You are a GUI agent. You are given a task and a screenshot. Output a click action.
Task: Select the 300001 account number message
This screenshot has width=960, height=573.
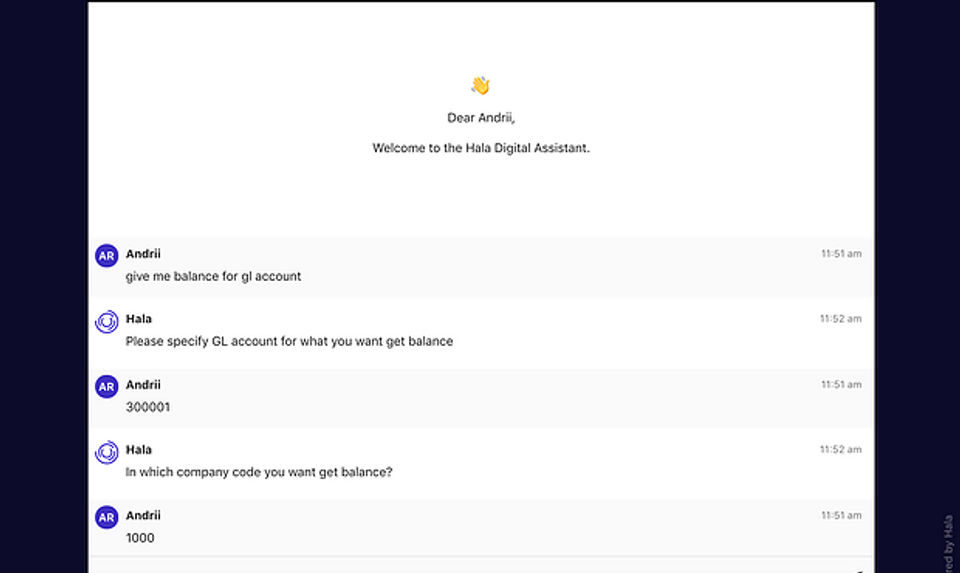click(148, 407)
